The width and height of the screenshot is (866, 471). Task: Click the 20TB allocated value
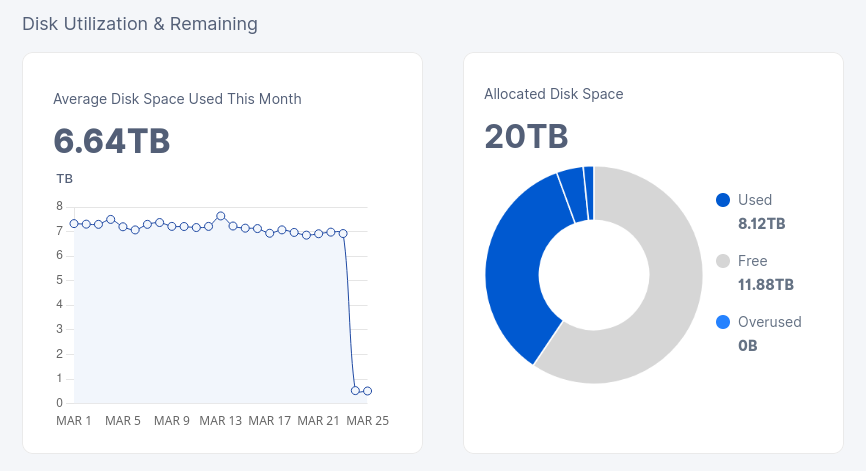(526, 136)
